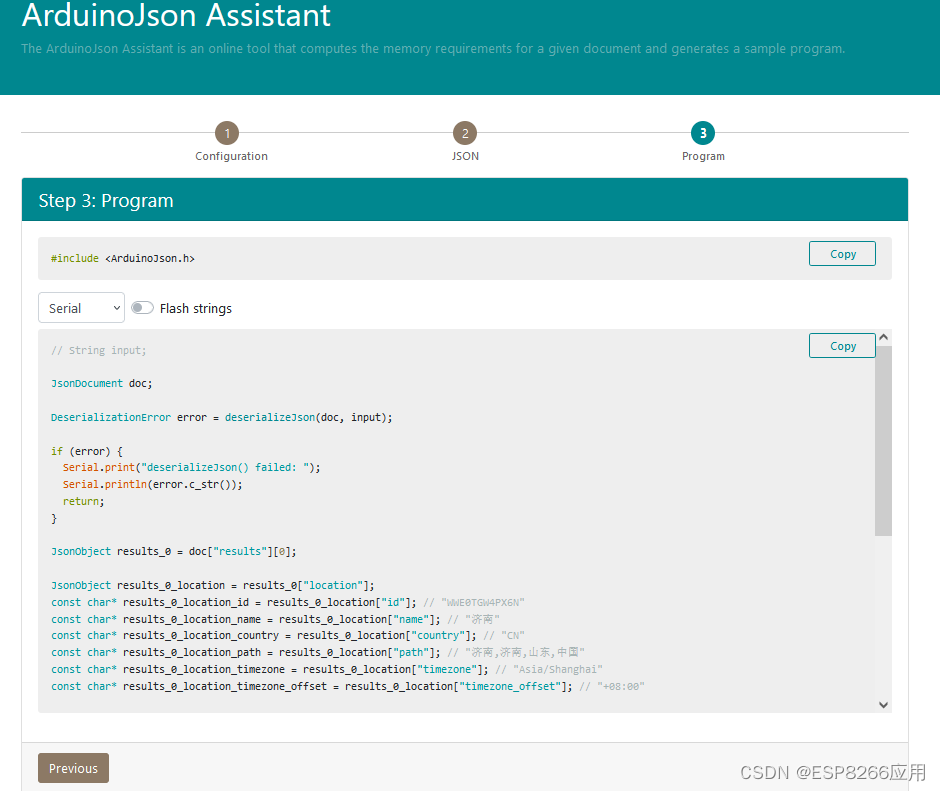The width and height of the screenshot is (940, 791).
Task: Copy the generated program code
Action: (x=842, y=345)
